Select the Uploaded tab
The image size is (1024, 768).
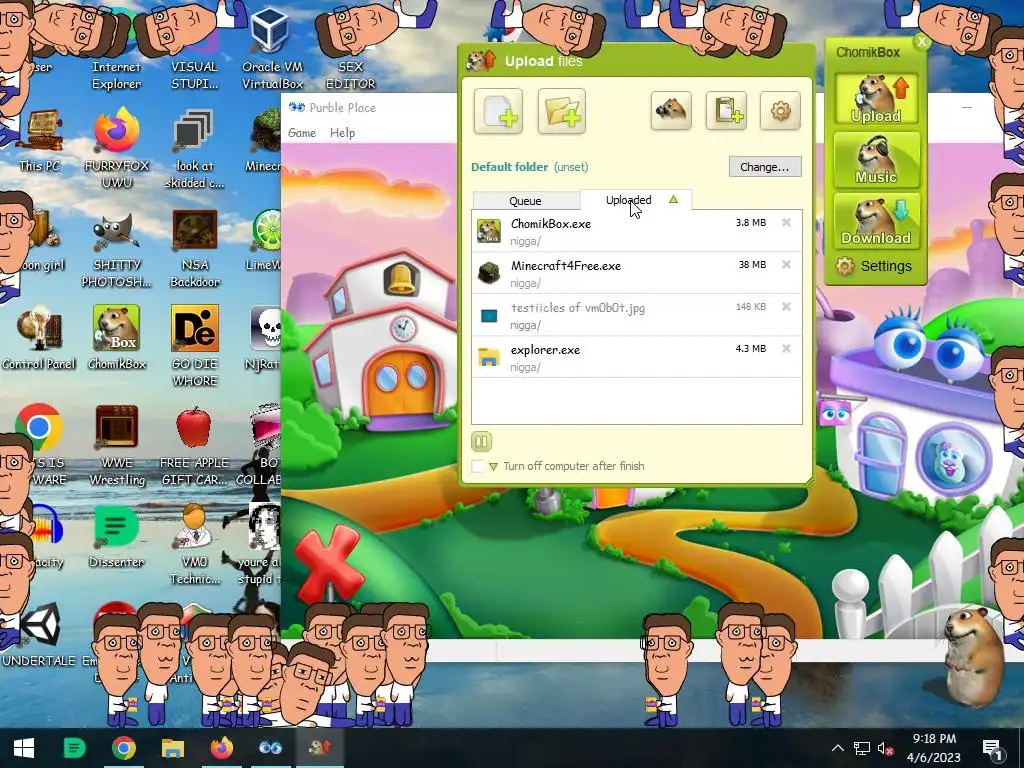point(628,200)
